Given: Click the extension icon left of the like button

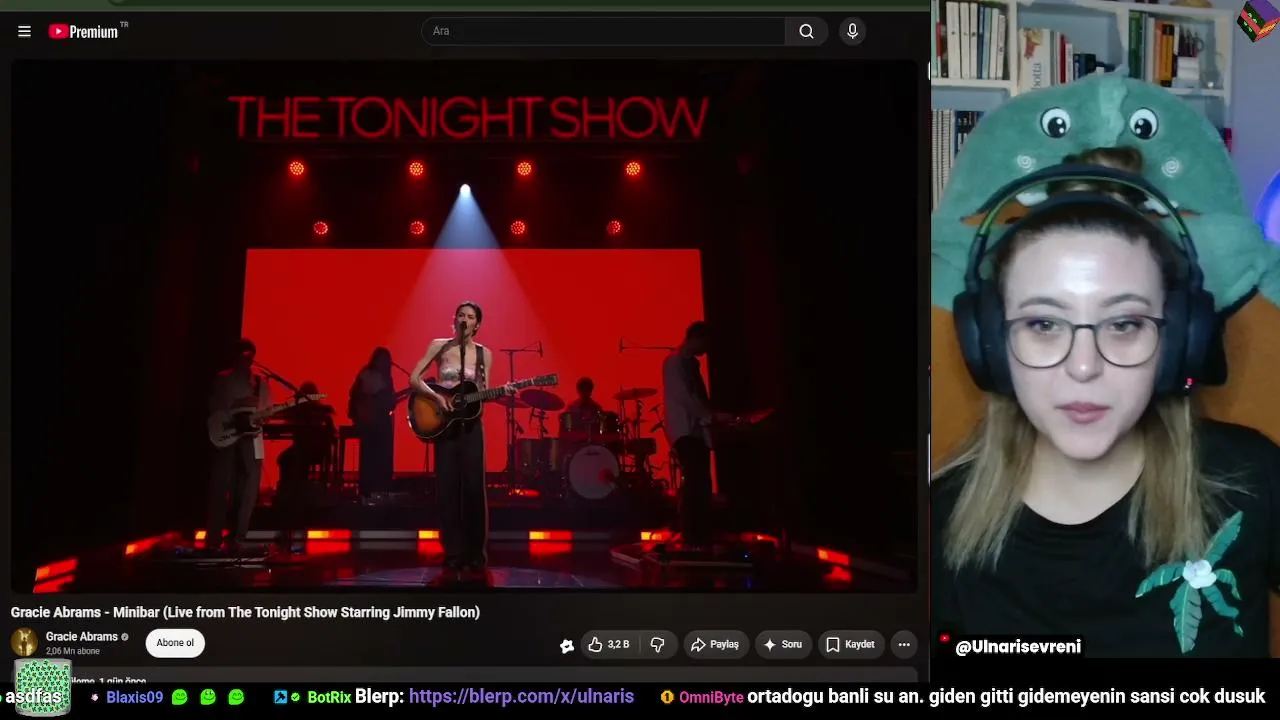Looking at the screenshot, I should pyautogui.click(x=567, y=645).
